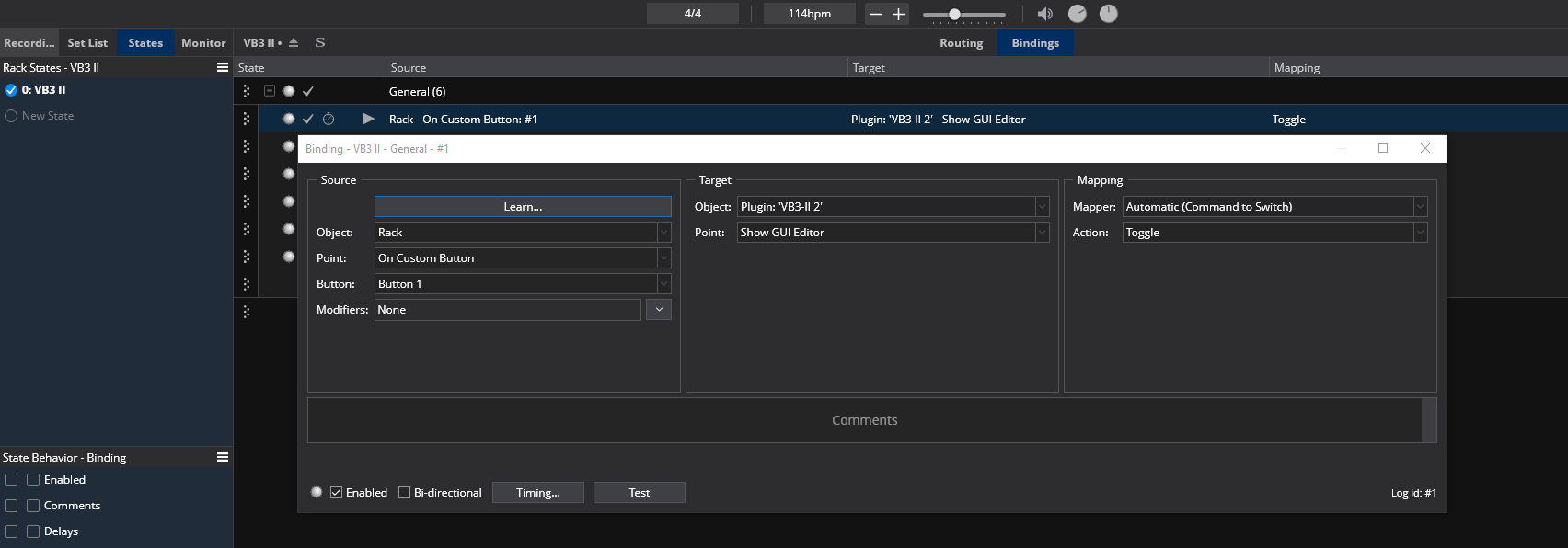Click the Learn... button

(x=523, y=207)
